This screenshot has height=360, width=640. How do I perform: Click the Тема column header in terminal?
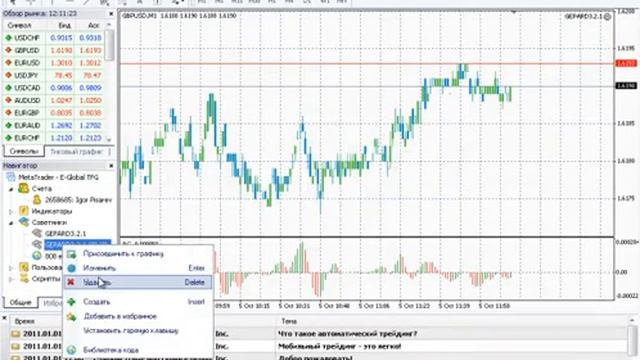[x=289, y=322]
